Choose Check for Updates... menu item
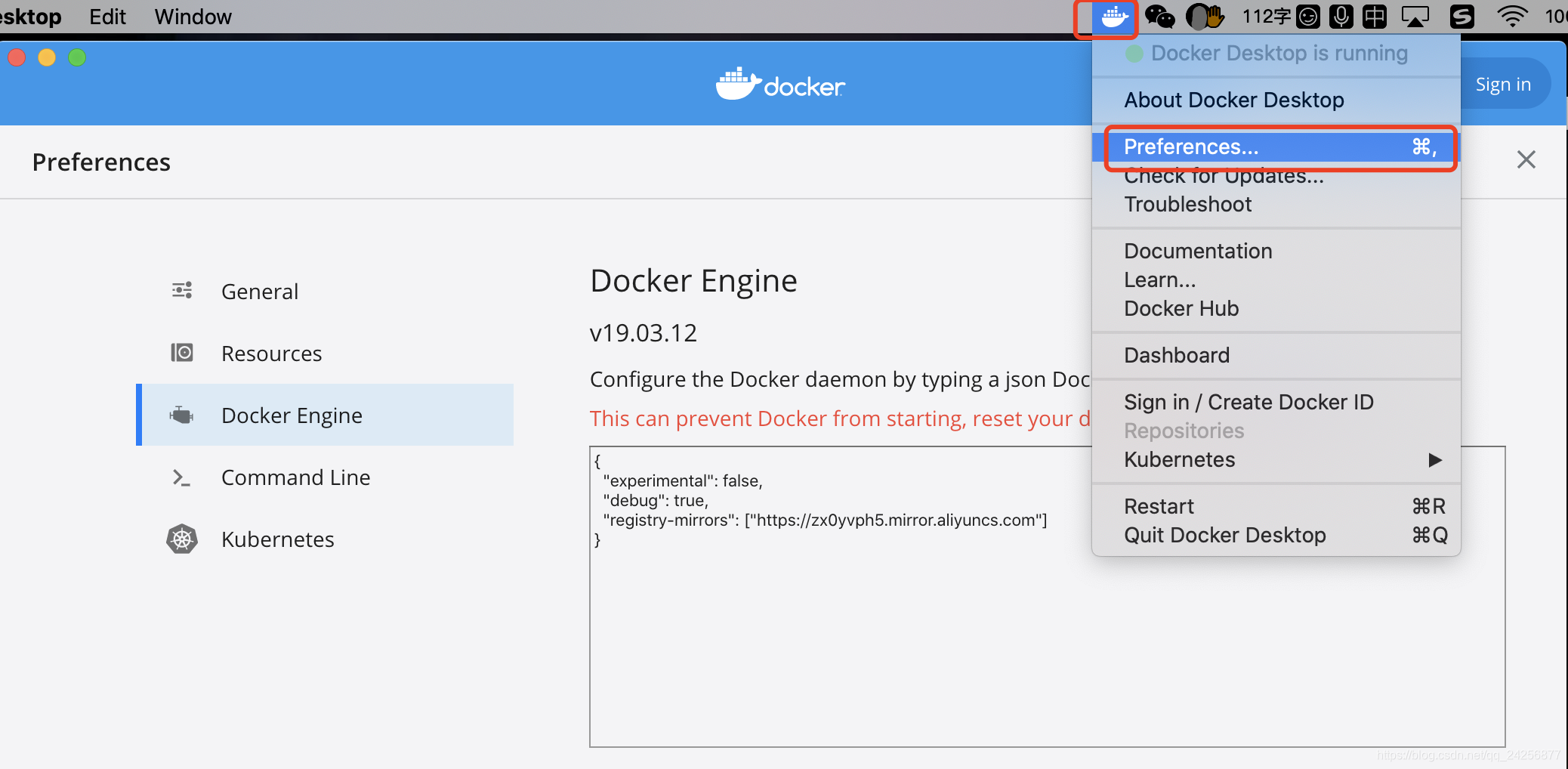This screenshot has width=1568, height=769. 1276,175
